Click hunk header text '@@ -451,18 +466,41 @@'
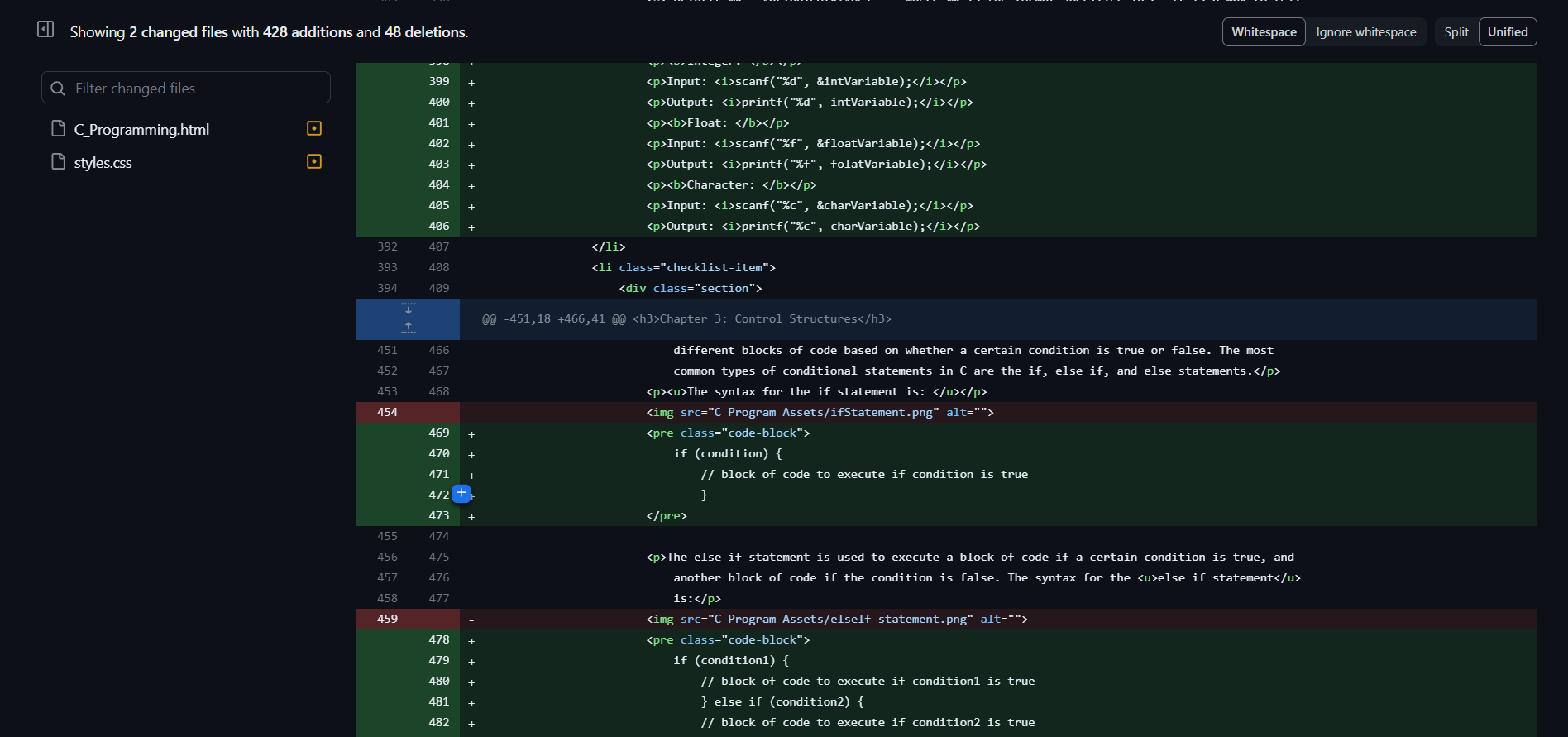The width and height of the screenshot is (1568, 737). click(x=554, y=319)
